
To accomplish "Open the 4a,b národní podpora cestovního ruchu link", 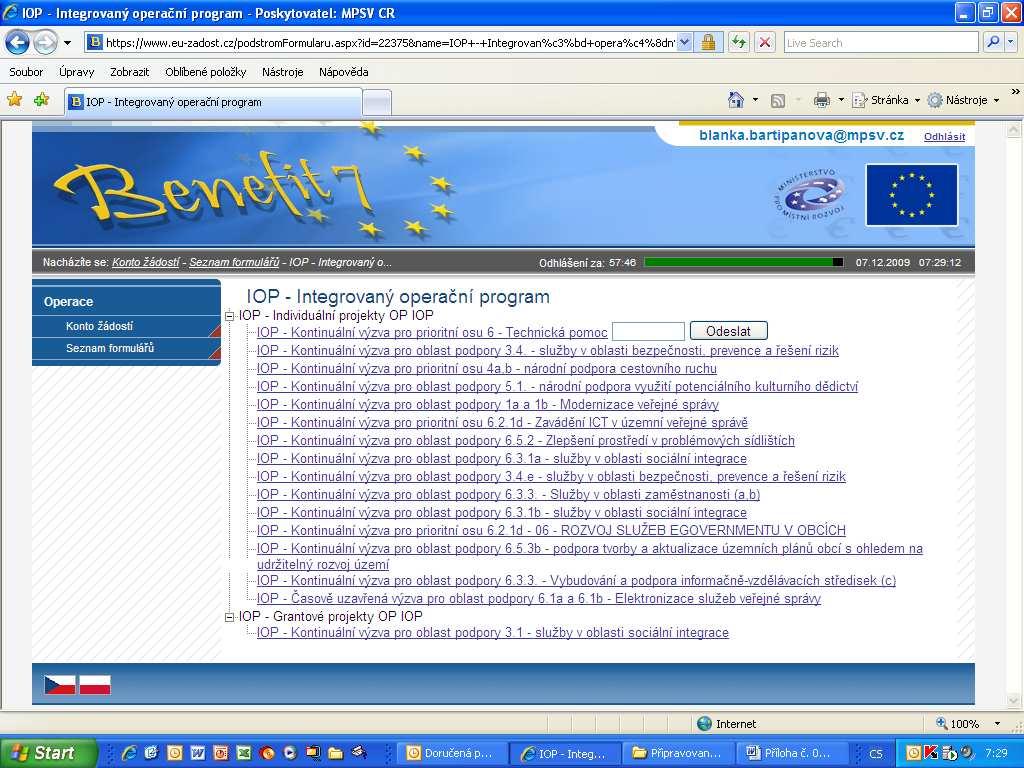I will (487, 368).
